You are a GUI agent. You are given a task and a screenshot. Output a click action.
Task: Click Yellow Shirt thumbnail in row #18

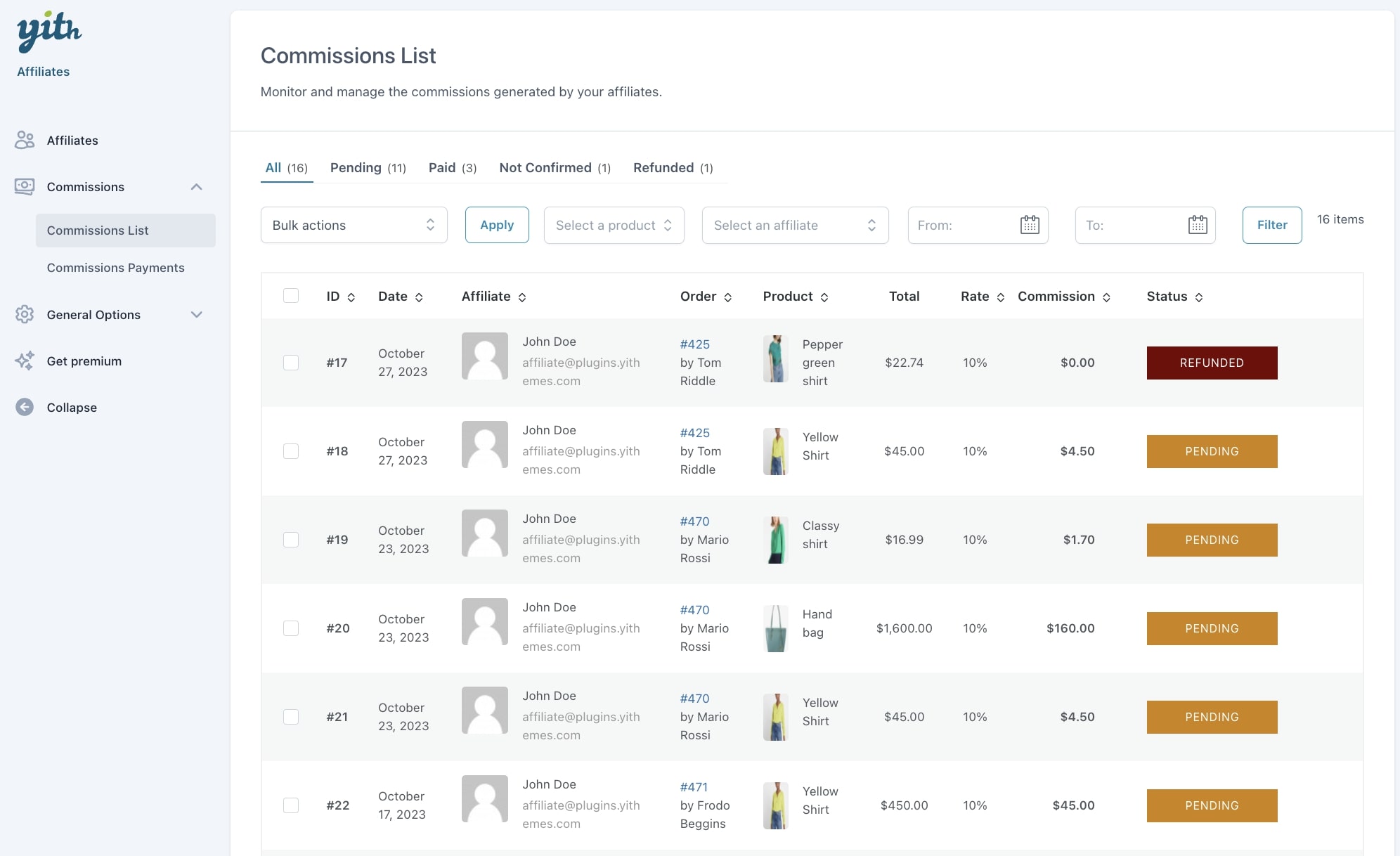click(x=776, y=451)
